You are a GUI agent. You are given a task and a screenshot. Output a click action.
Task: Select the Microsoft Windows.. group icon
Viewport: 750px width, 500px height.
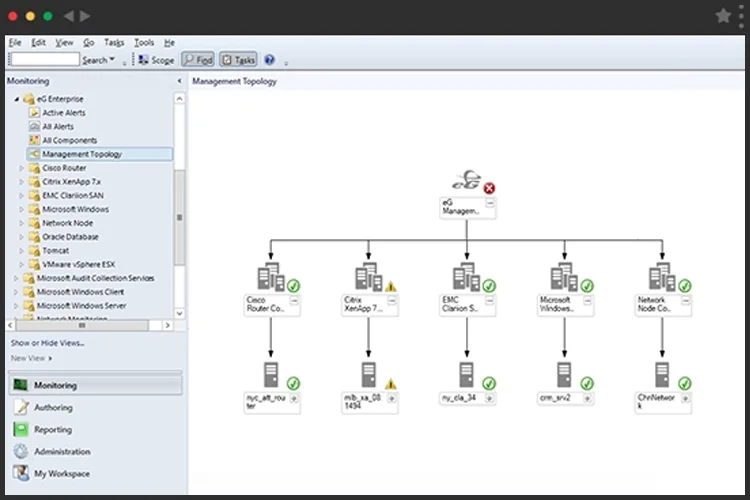[x=564, y=277]
